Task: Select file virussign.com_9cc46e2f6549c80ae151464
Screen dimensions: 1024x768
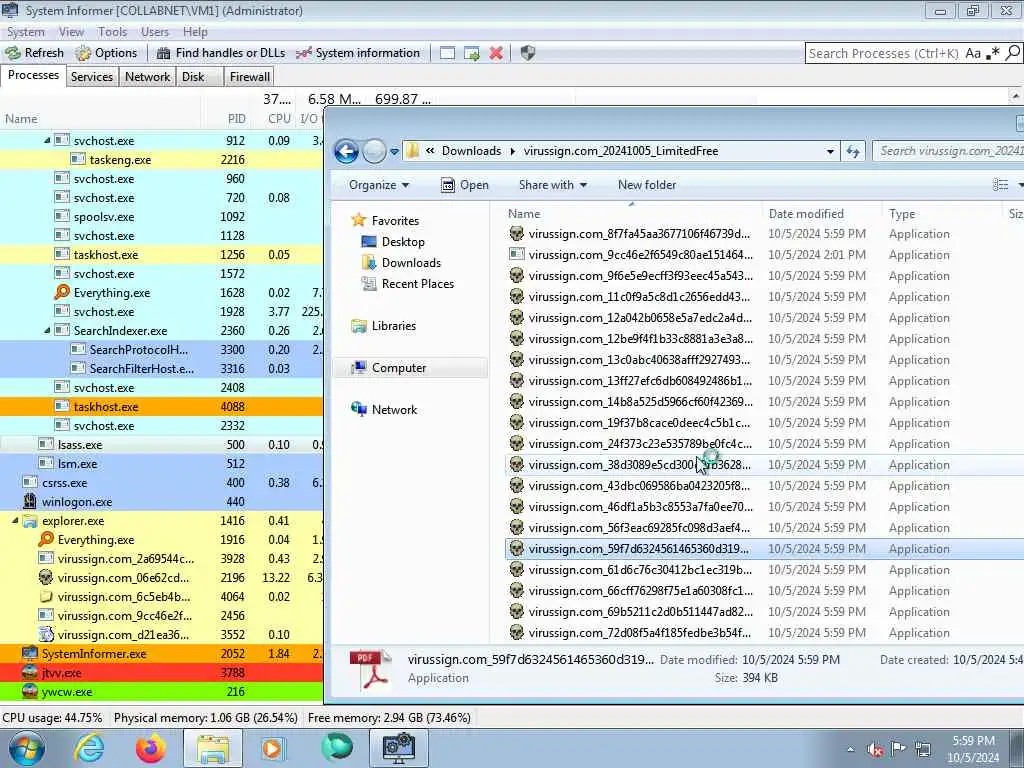Action: tap(765, 255)
